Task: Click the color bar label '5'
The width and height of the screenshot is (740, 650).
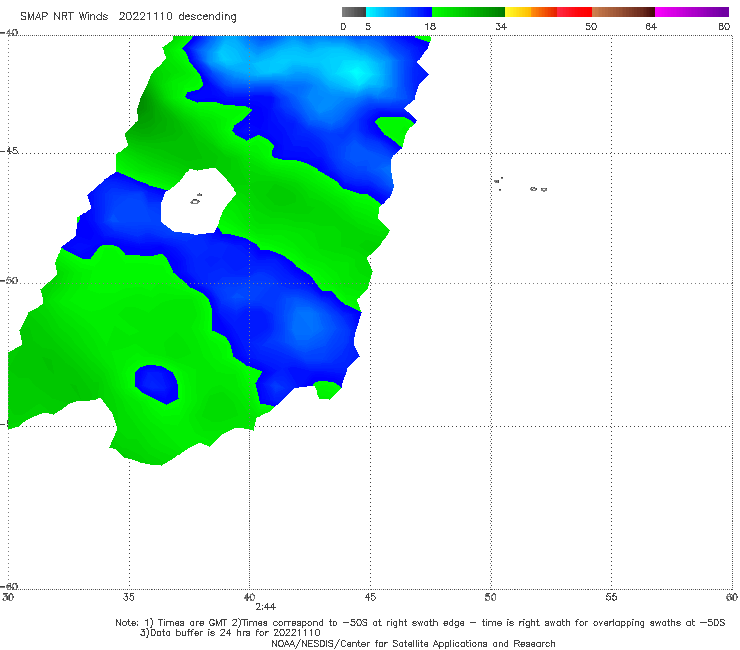Action: (x=368, y=27)
